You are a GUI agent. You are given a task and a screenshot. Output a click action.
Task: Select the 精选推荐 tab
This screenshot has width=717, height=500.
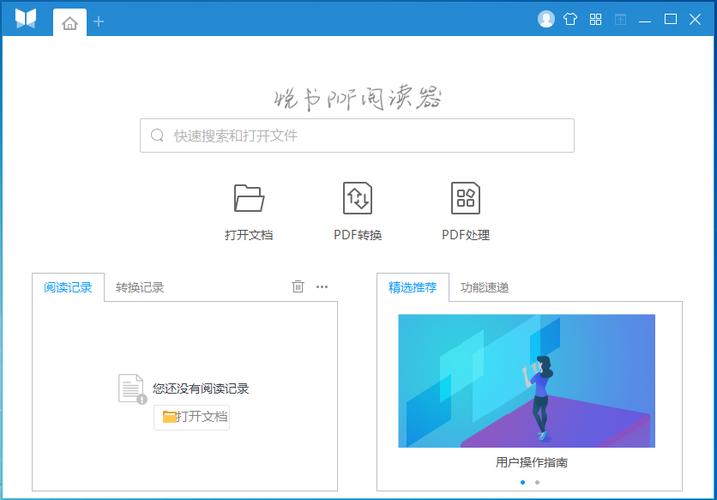point(413,288)
